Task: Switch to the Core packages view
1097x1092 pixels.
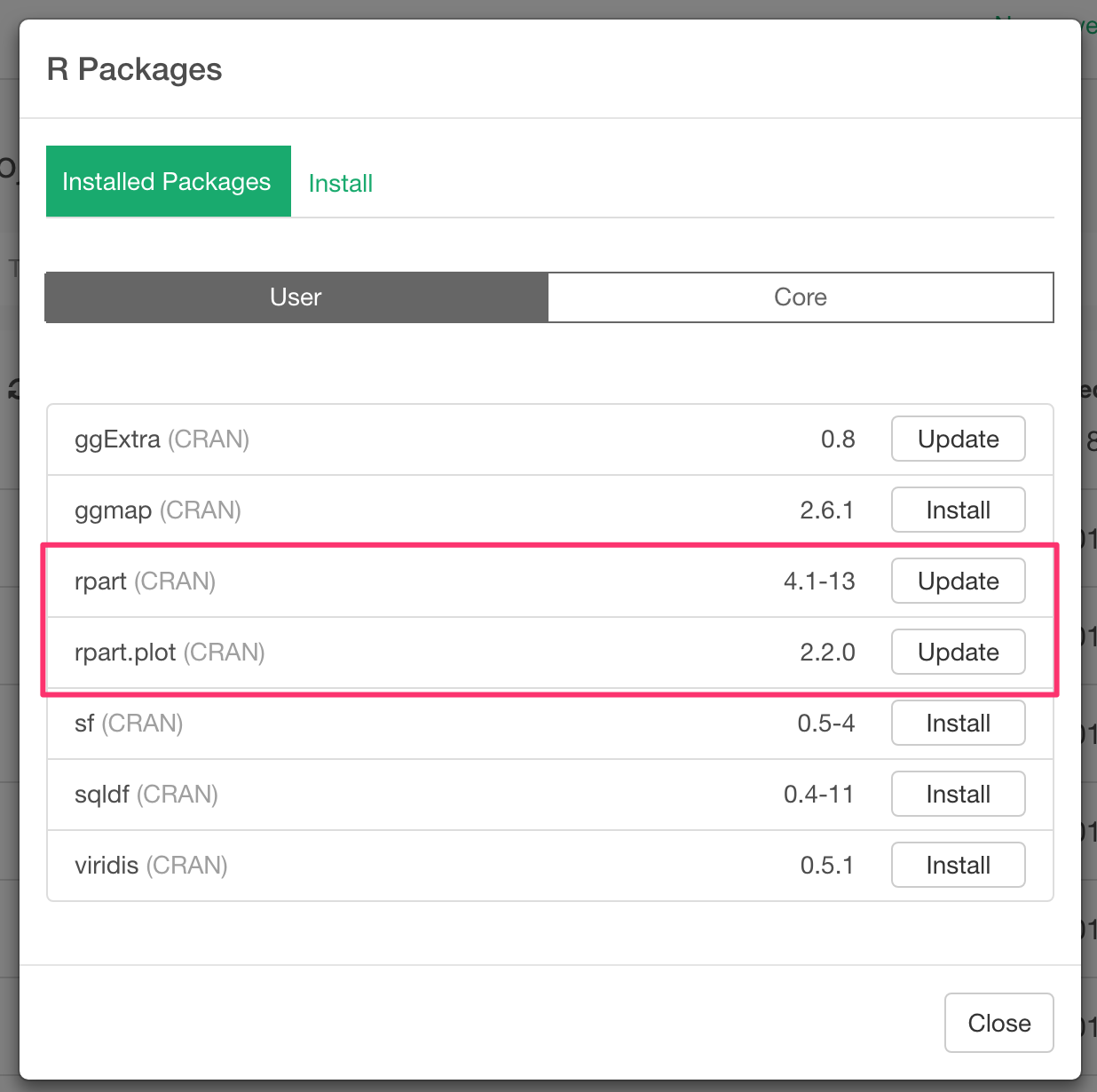Action: coord(800,297)
